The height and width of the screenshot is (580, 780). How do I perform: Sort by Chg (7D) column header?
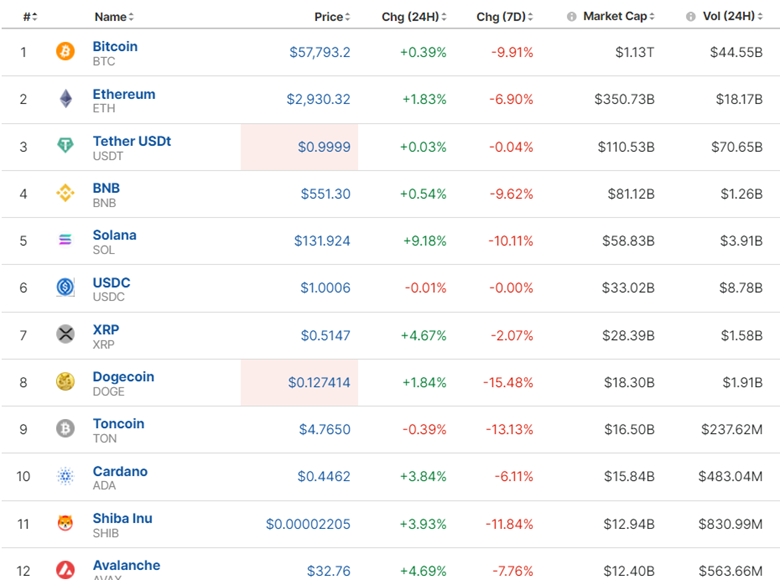tap(504, 17)
